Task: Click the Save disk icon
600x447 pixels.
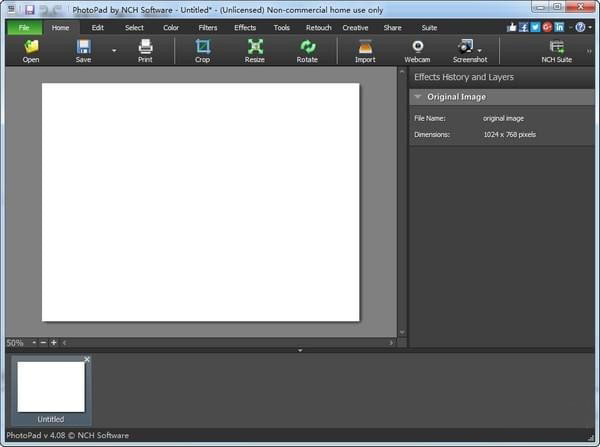Action: click(84, 46)
